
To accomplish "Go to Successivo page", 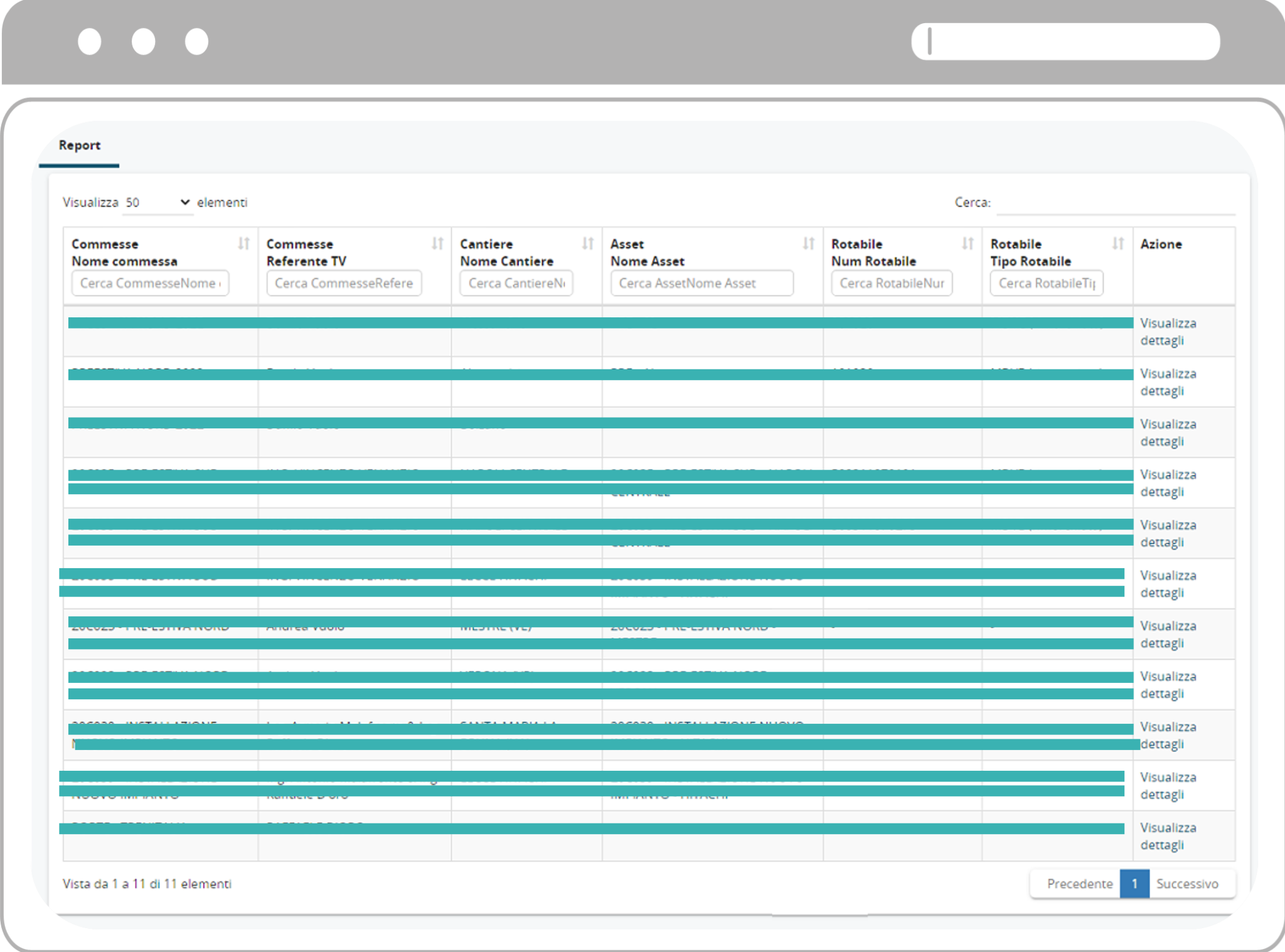I will (1187, 884).
